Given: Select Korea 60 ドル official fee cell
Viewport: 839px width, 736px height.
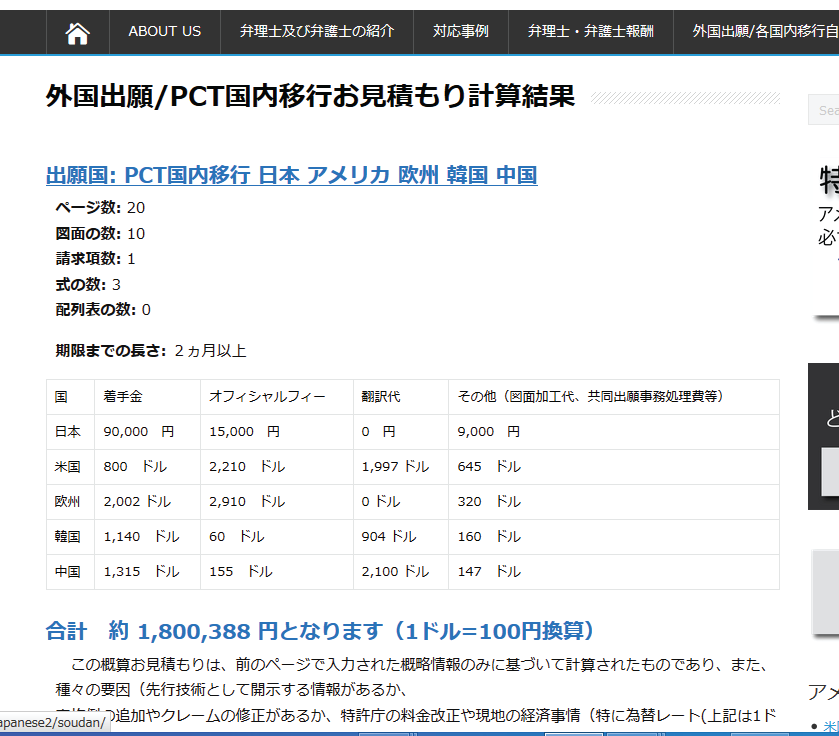Looking at the screenshot, I should point(277,536).
